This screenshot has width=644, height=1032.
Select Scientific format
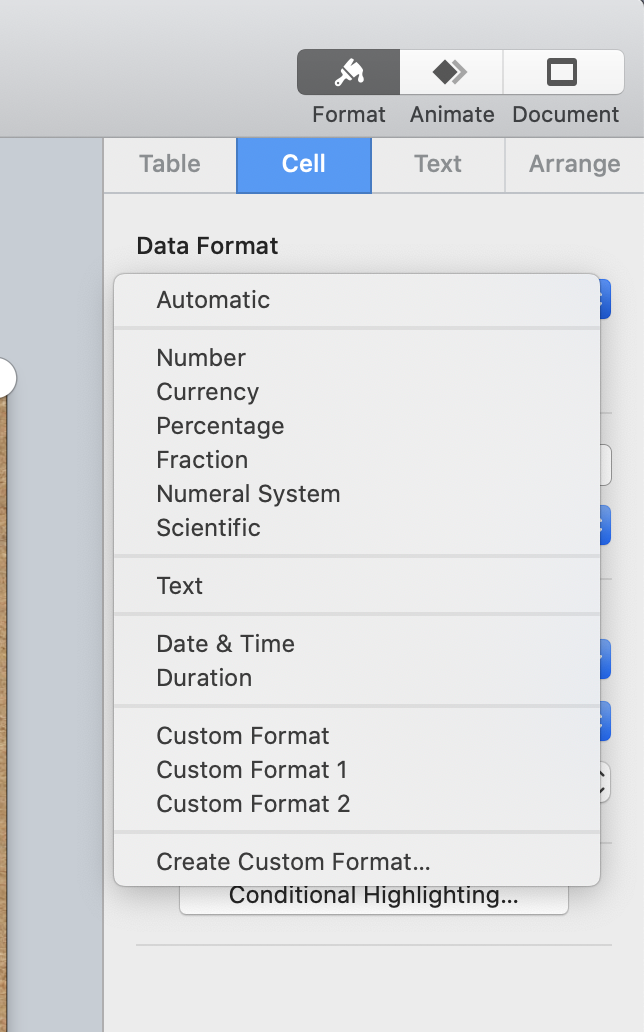208,528
